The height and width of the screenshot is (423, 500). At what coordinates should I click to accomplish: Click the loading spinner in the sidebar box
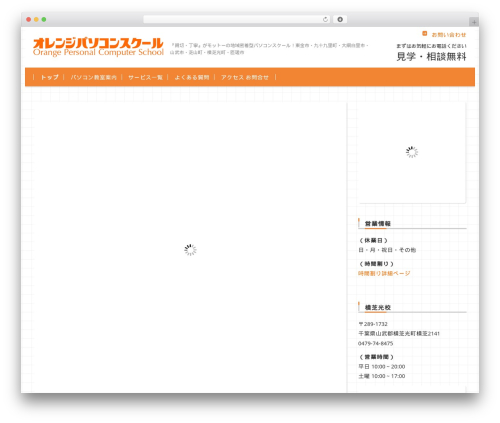(x=412, y=152)
